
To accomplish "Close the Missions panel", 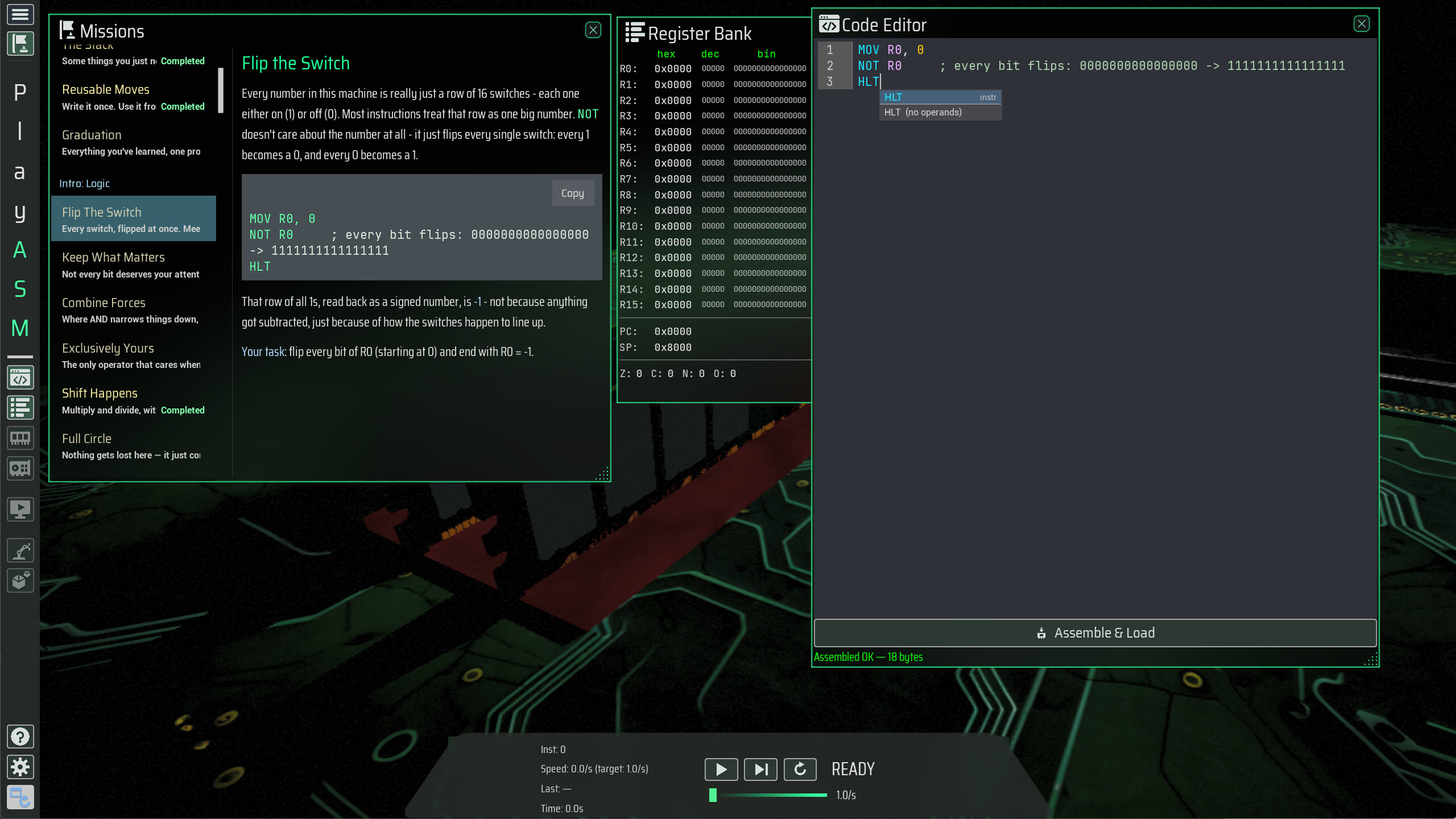I will 593,30.
